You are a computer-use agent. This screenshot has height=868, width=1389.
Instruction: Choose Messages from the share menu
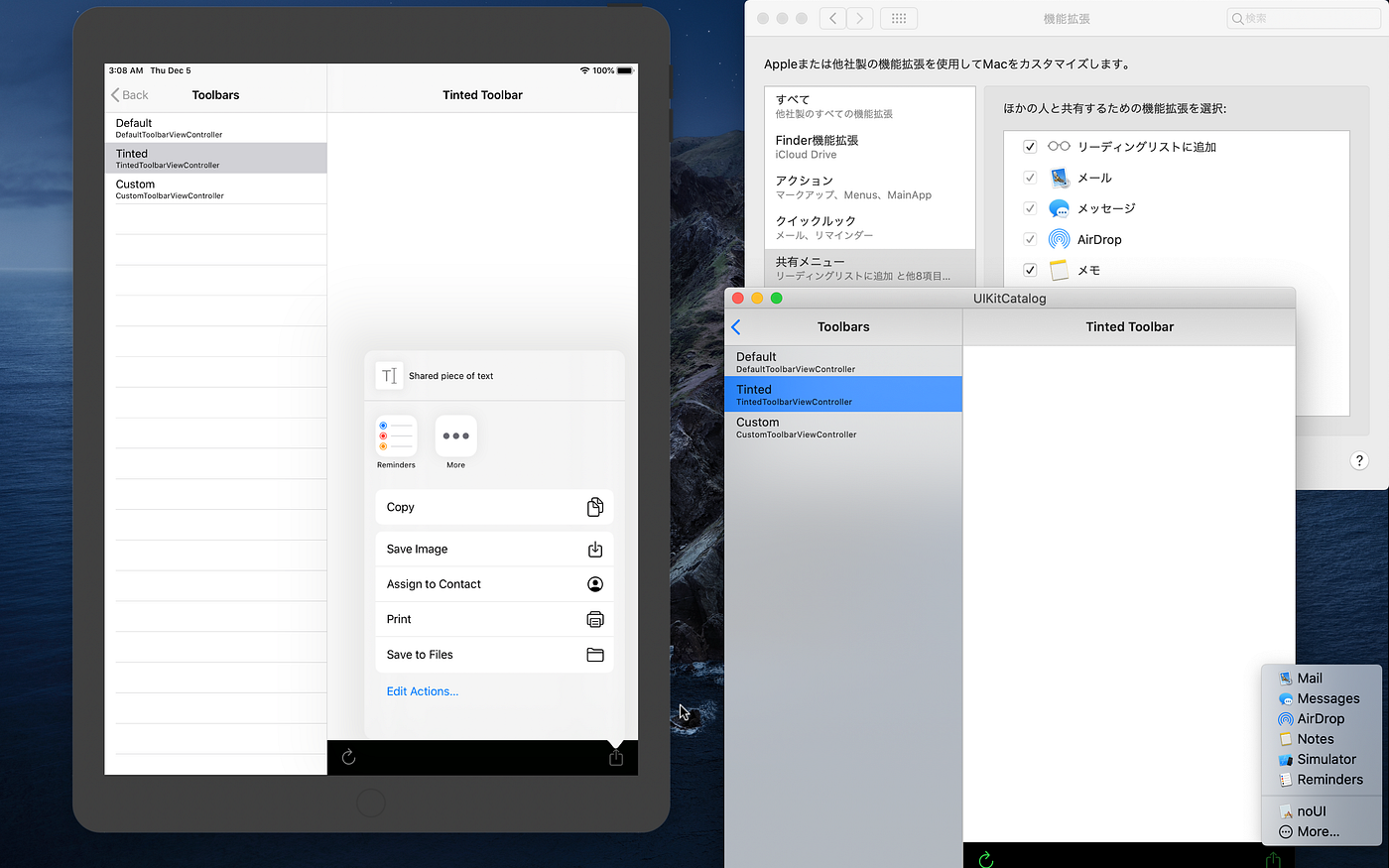point(1321,698)
